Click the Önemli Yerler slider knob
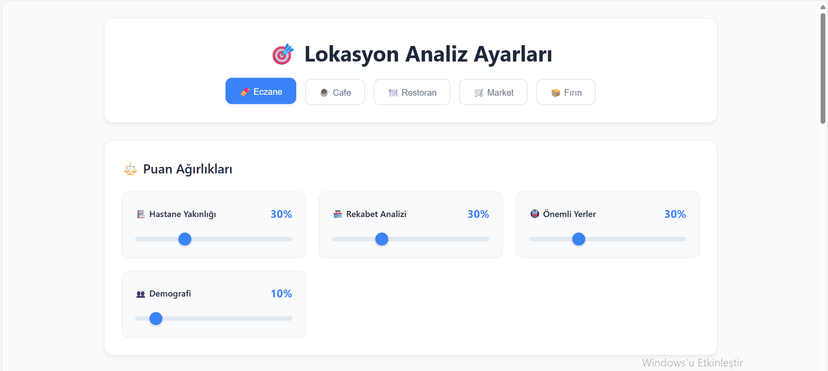828x371 pixels. 579,239
